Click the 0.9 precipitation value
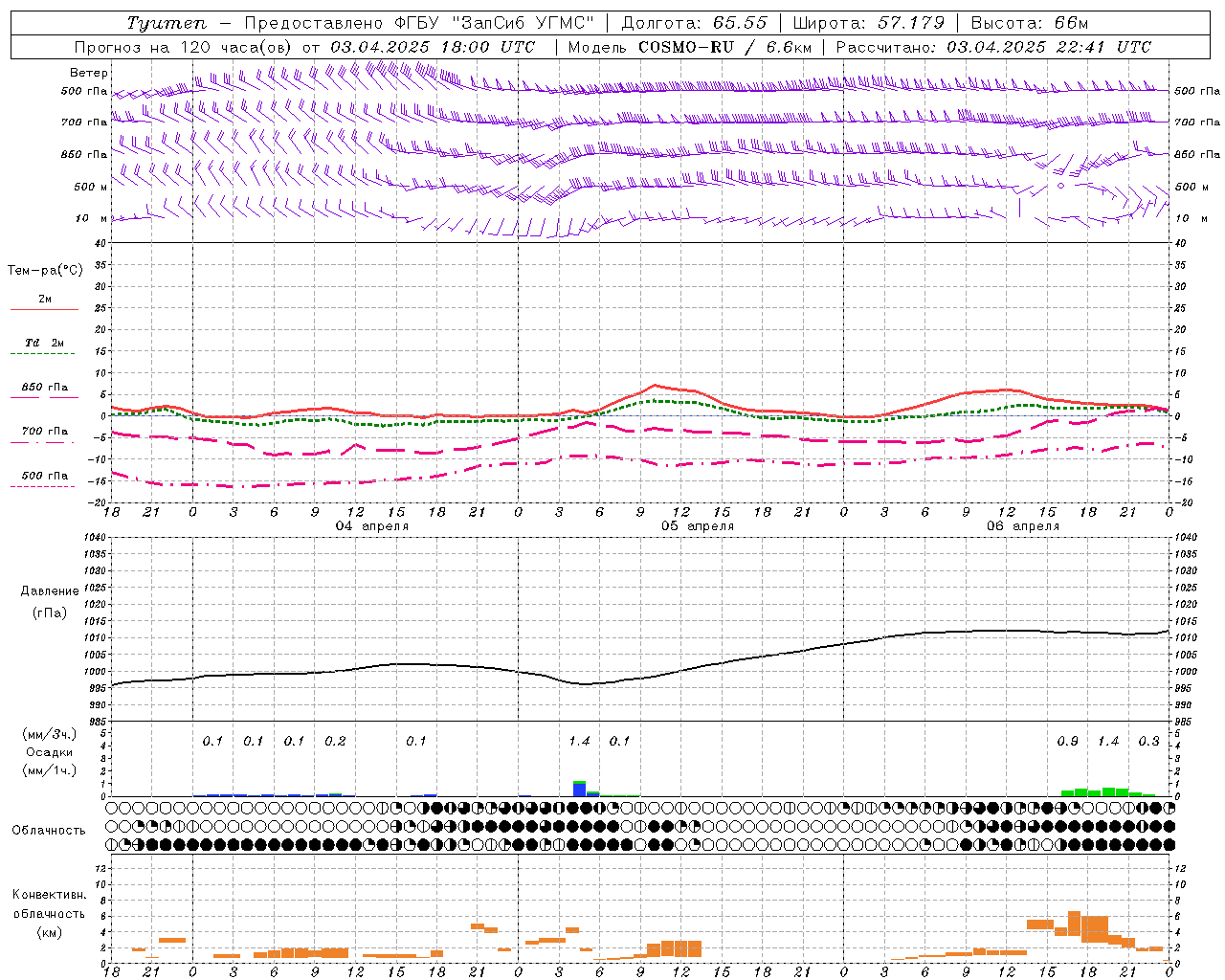 (1068, 742)
